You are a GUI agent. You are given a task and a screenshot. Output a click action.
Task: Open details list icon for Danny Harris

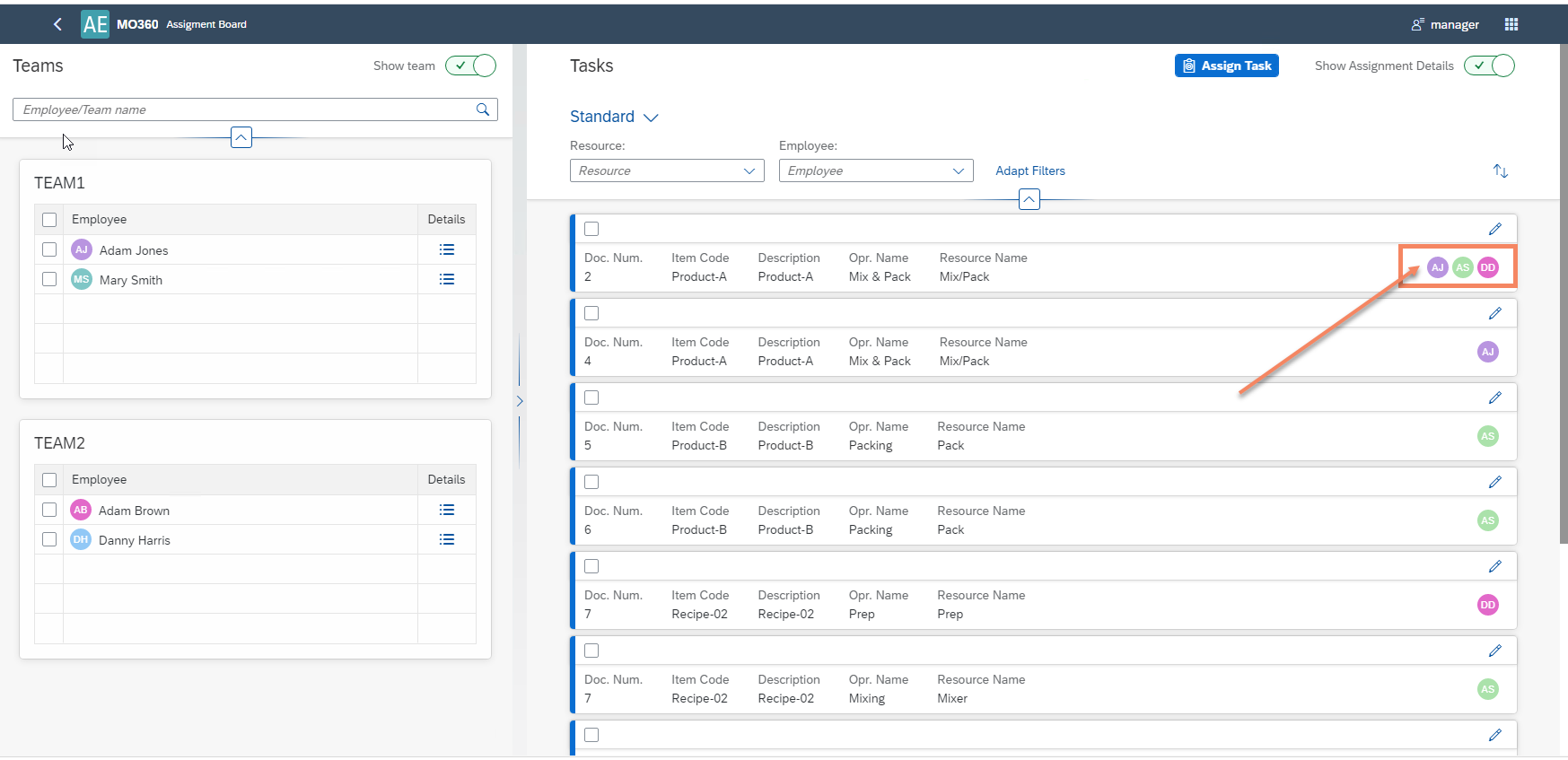[x=446, y=539]
